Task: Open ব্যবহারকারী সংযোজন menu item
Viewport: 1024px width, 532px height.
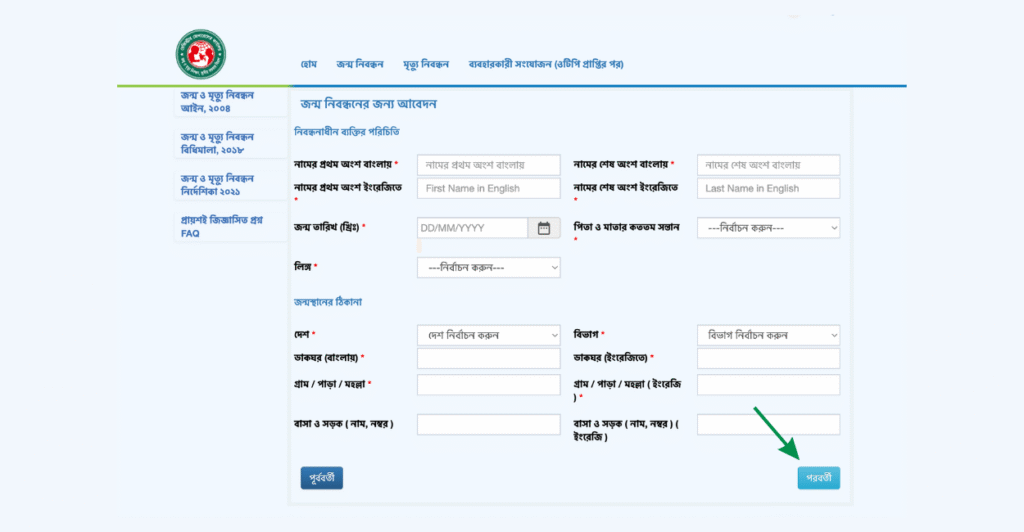Action: coord(546,64)
